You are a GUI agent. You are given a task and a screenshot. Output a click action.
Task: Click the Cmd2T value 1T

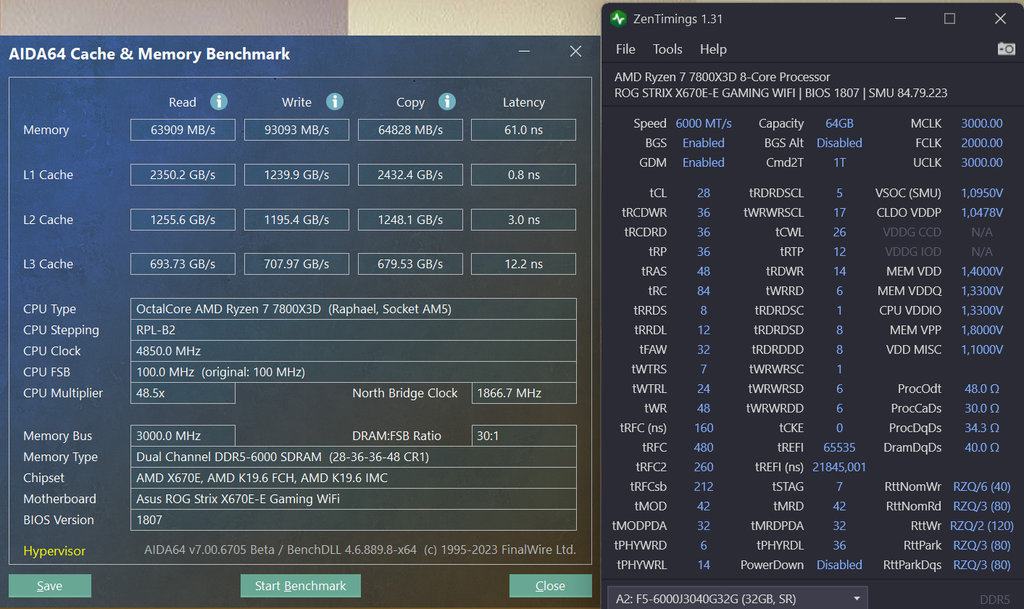click(x=839, y=163)
